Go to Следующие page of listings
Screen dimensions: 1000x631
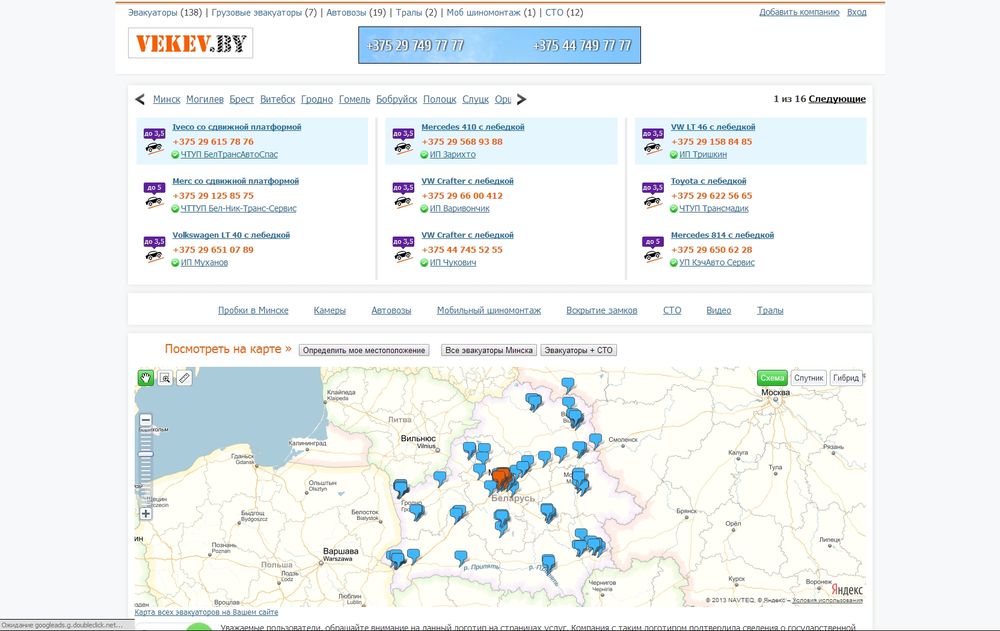tap(837, 99)
